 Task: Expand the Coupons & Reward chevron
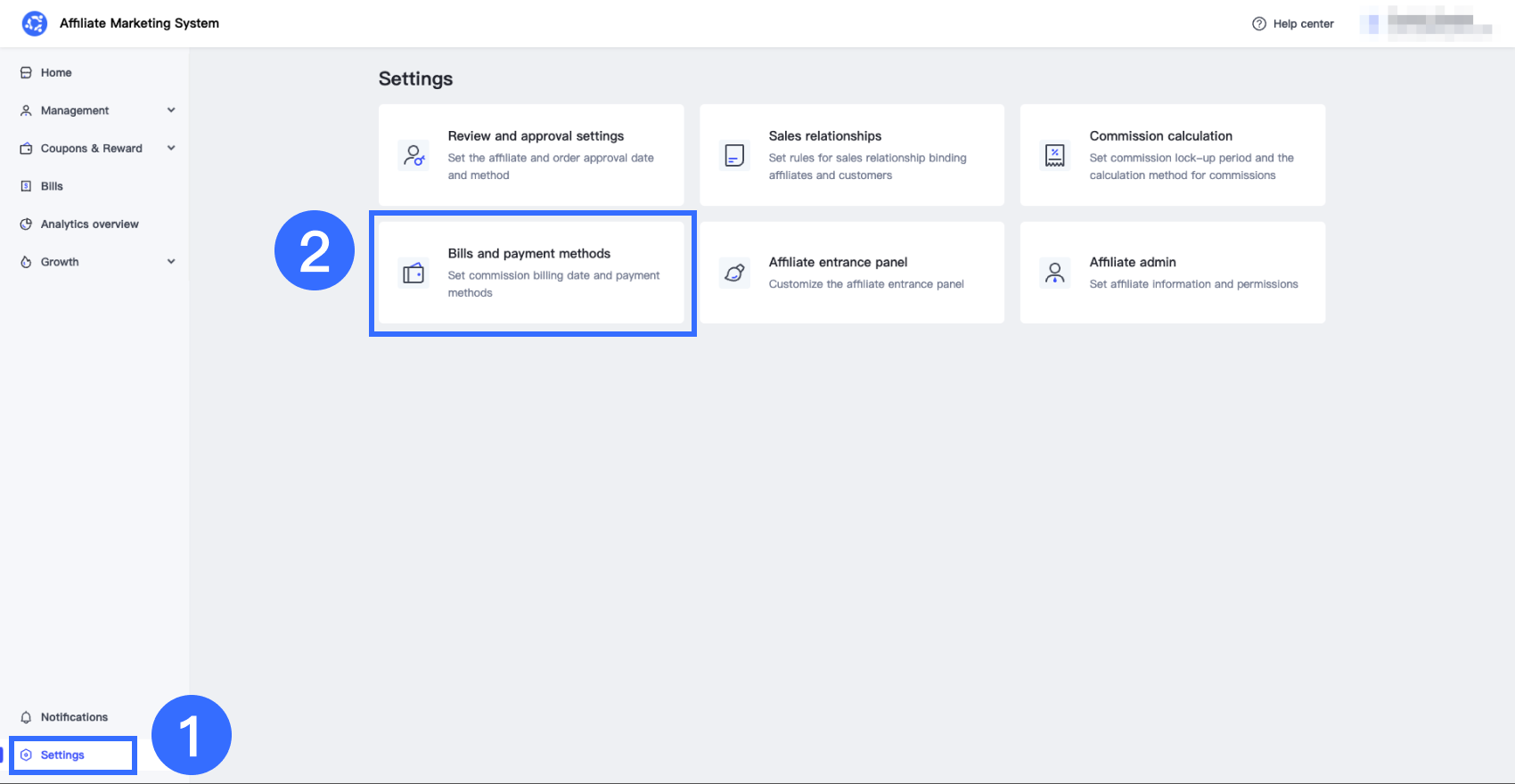click(x=171, y=148)
